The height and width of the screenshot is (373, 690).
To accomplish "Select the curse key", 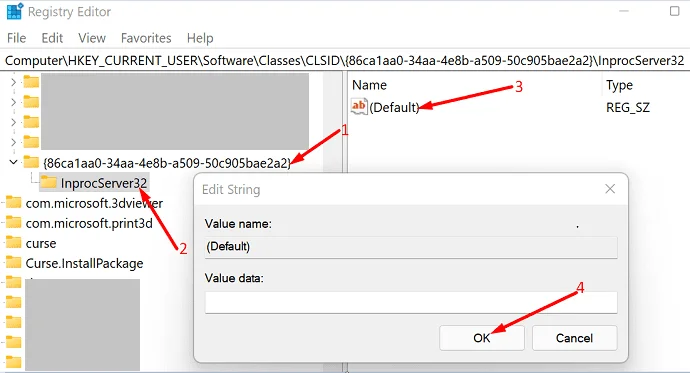I will [41, 243].
